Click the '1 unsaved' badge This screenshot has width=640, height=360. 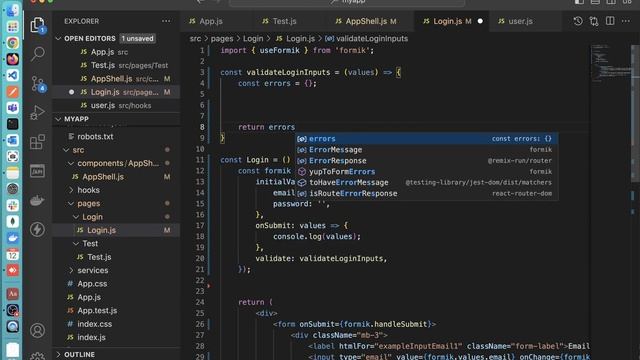point(138,38)
